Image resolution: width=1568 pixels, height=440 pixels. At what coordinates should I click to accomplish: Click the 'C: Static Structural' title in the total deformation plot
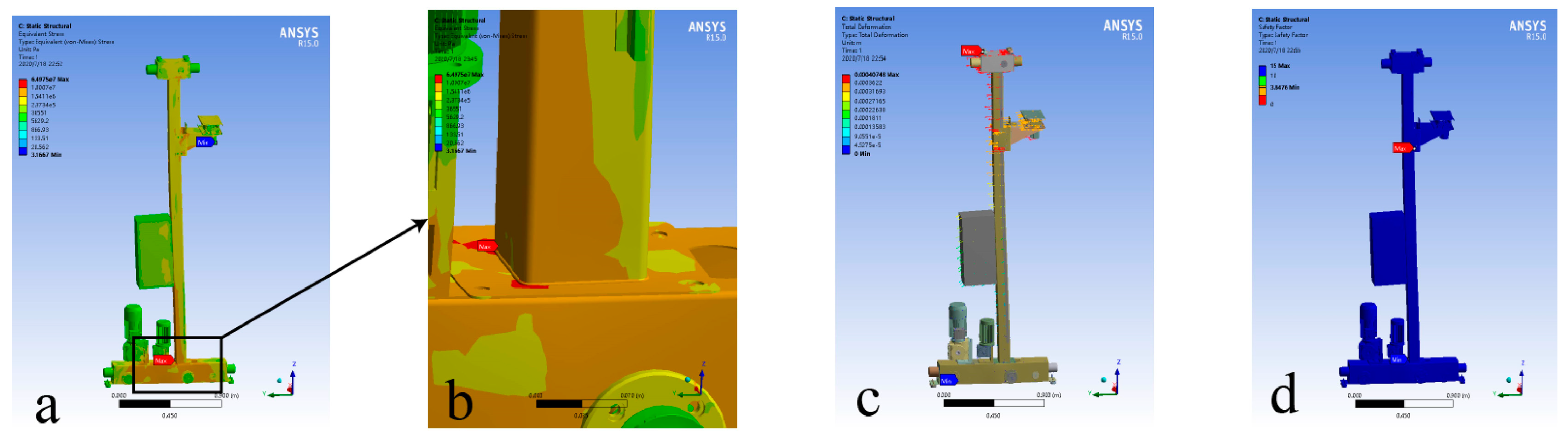867,18
